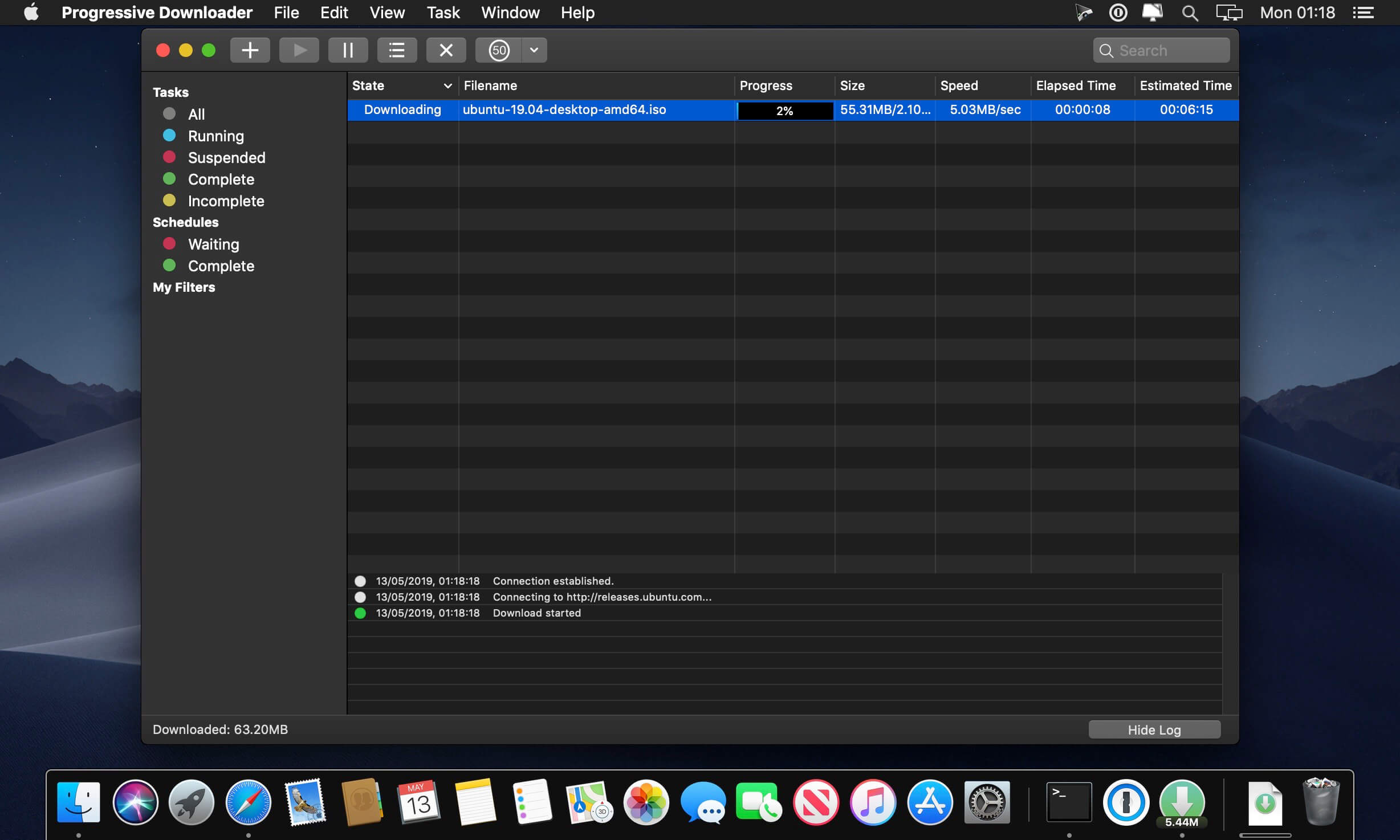Show Incomplete tasks in the sidebar
This screenshot has width=1400, height=840.
point(226,201)
